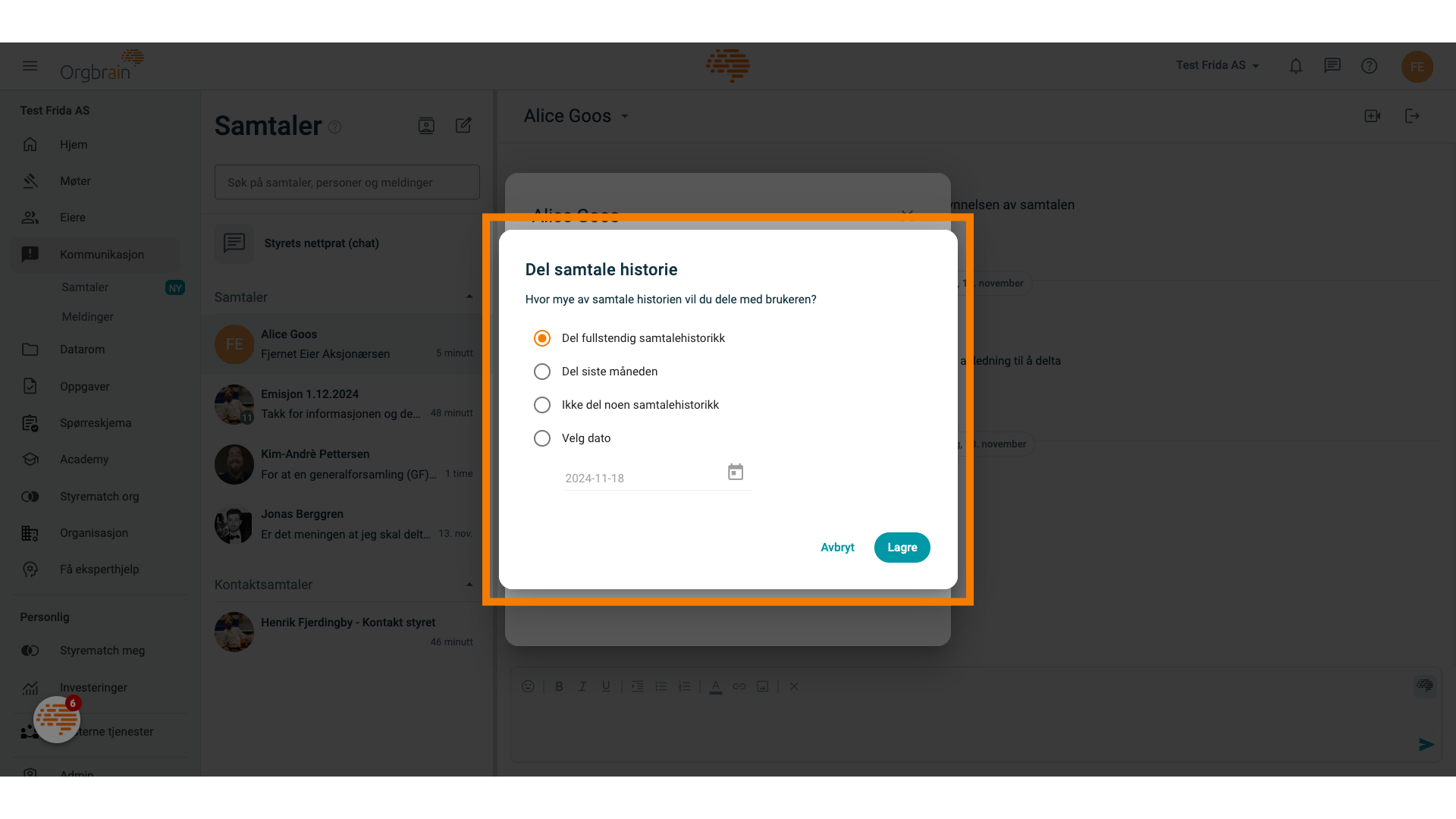Screen dimensions: 1456x819
Task: Navigate to Samtaler menu item
Action: (85, 287)
